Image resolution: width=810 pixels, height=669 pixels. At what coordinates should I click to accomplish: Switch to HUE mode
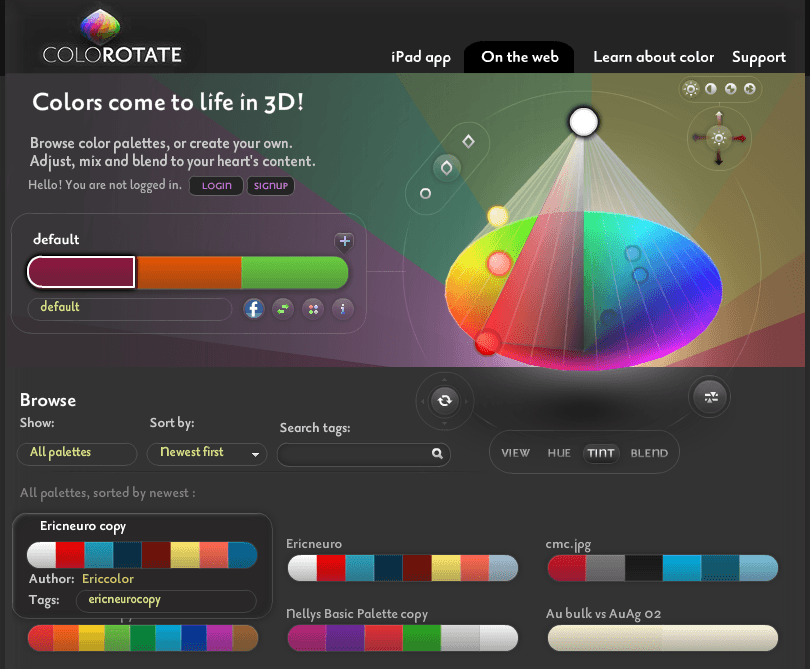(559, 453)
